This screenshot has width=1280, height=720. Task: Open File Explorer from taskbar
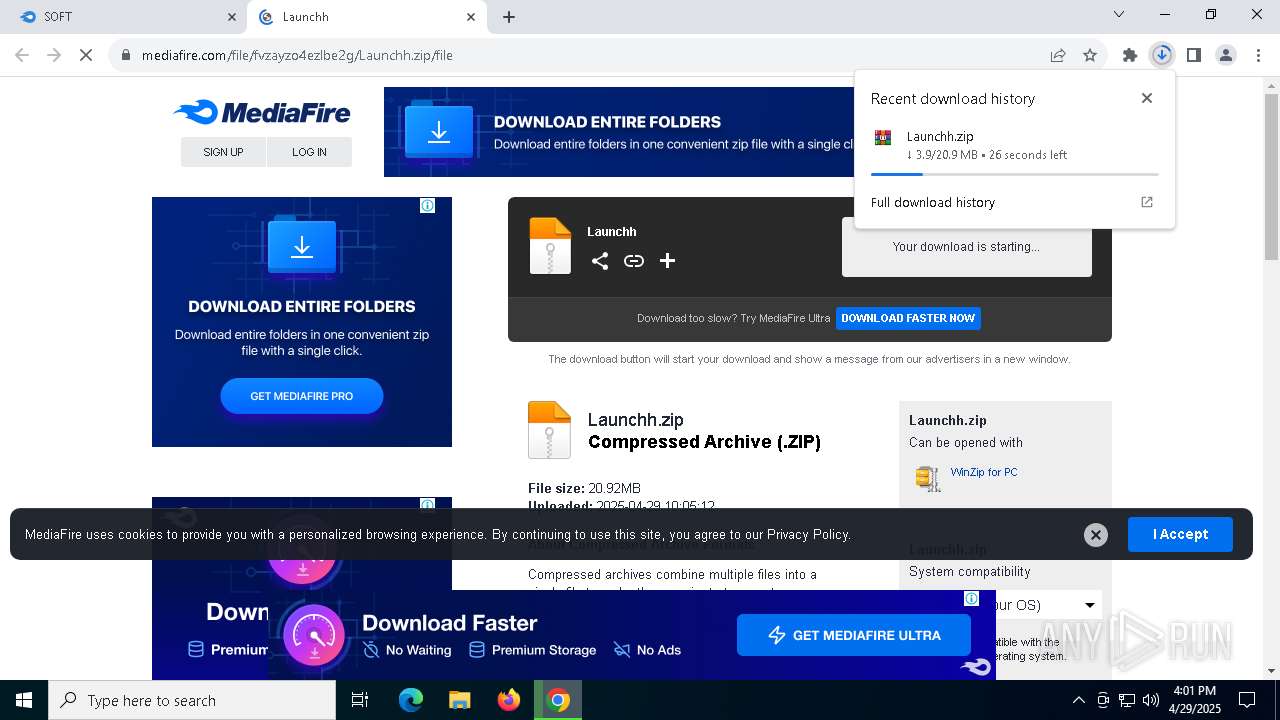(x=459, y=700)
